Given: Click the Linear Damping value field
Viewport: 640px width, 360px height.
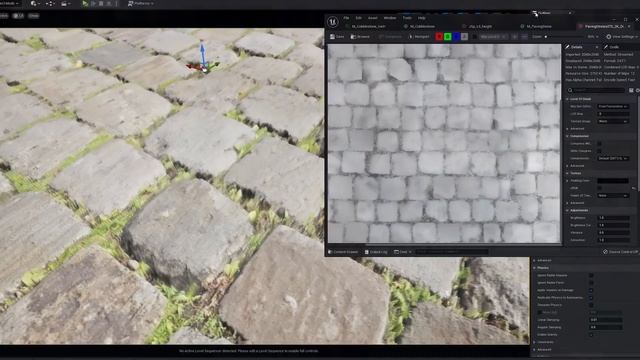Looking at the screenshot, I should click(x=606, y=320).
